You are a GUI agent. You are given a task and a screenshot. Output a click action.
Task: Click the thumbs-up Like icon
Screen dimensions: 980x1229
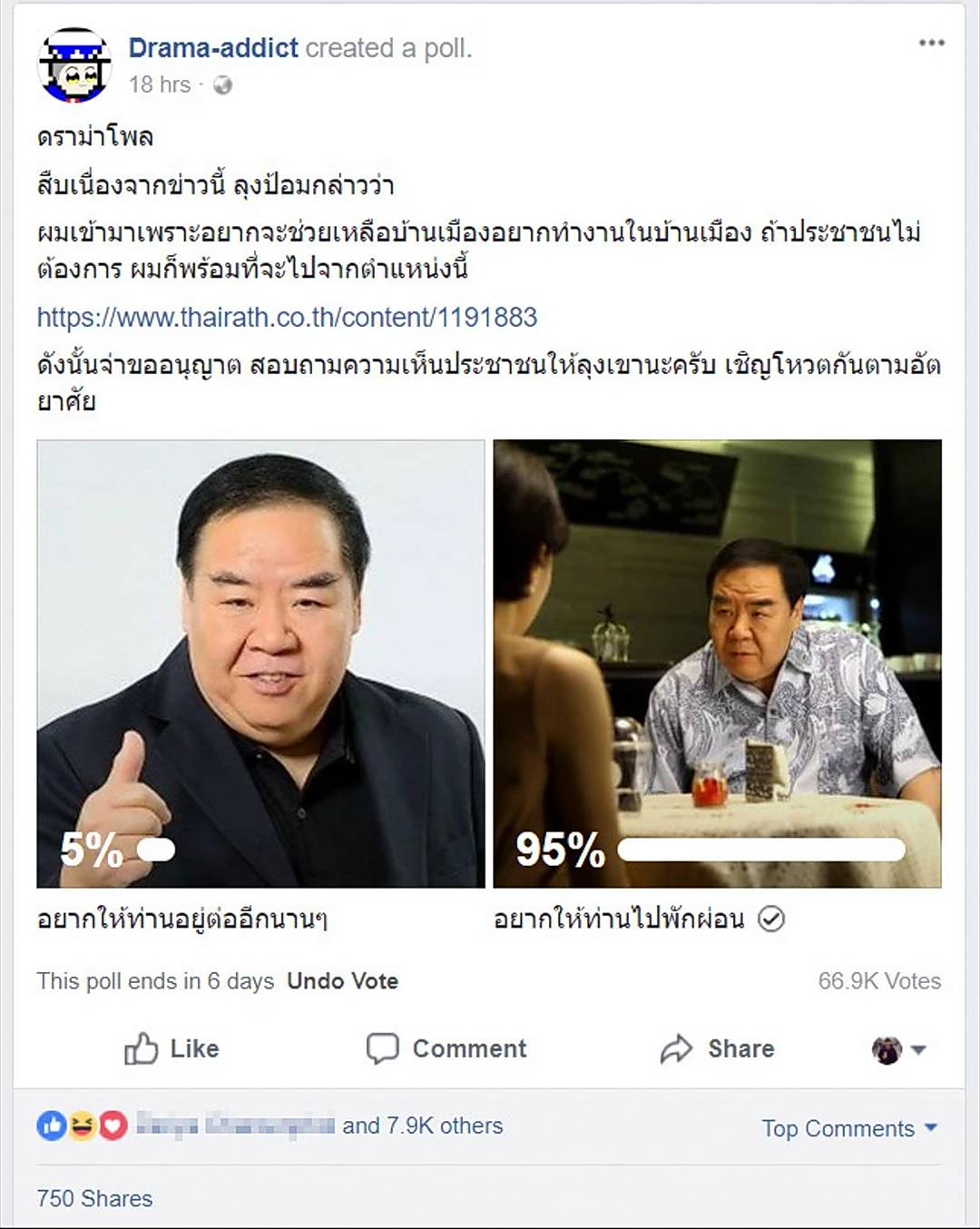[x=141, y=1049]
